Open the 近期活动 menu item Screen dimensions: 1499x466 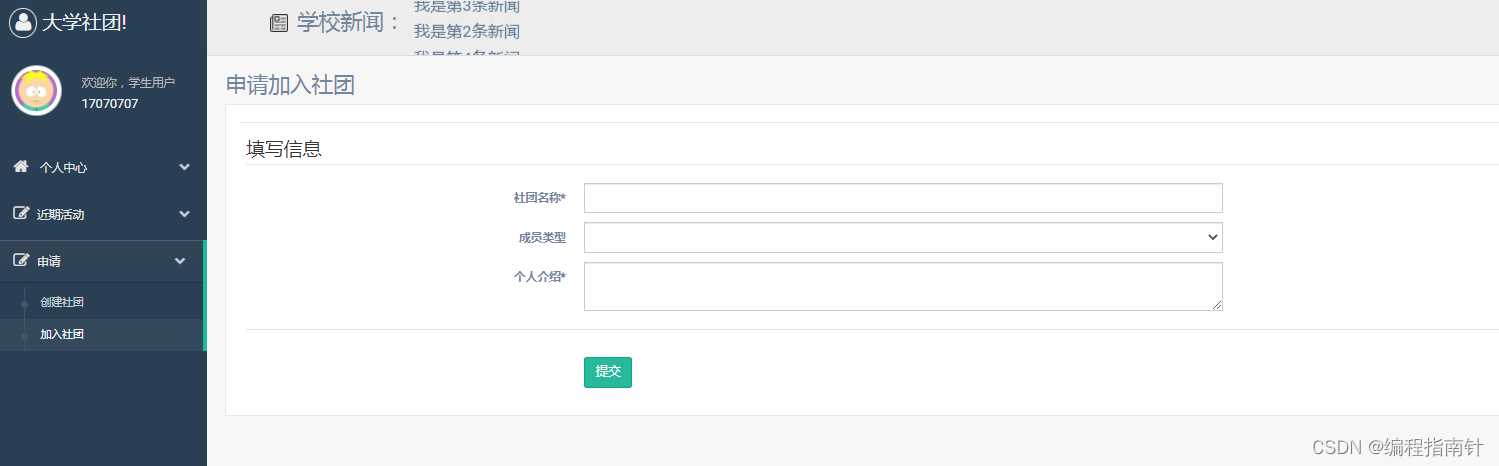coord(103,214)
